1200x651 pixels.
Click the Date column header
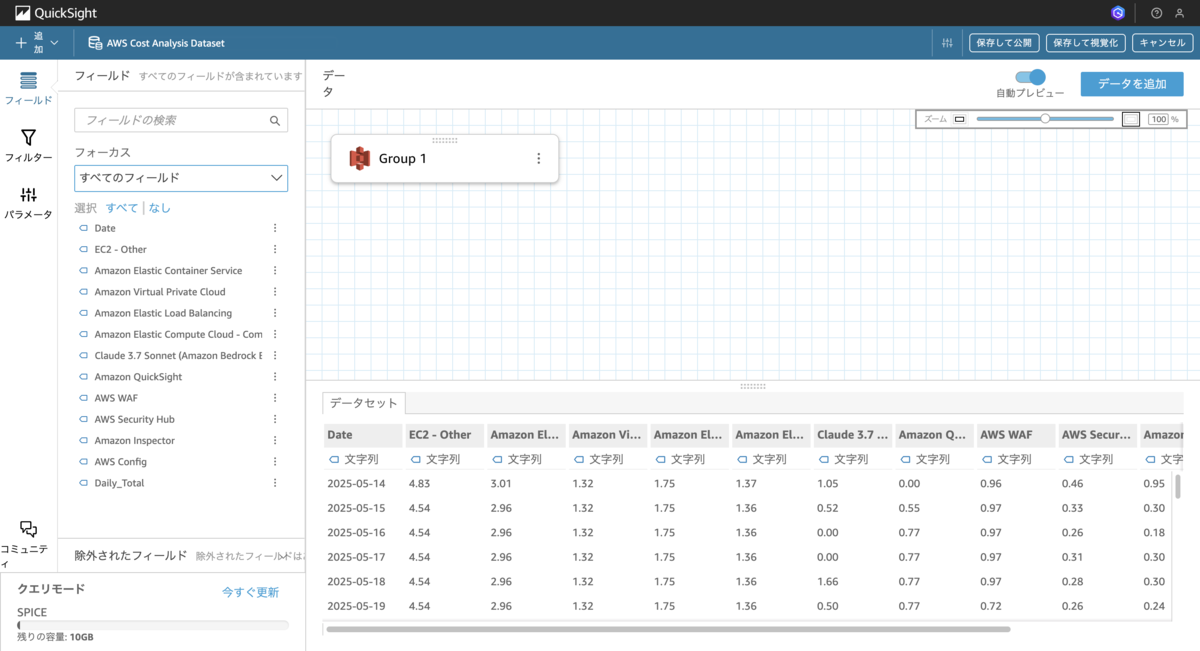click(x=365, y=435)
